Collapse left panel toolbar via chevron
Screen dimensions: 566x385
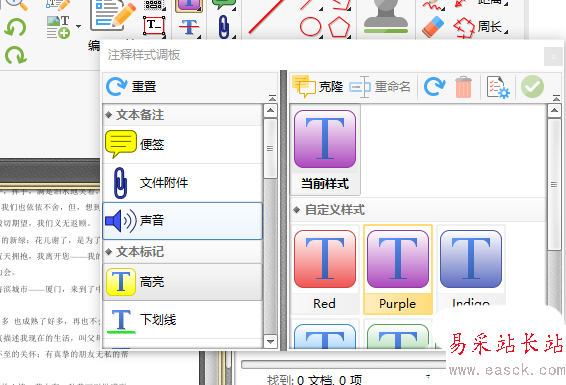[273, 98]
